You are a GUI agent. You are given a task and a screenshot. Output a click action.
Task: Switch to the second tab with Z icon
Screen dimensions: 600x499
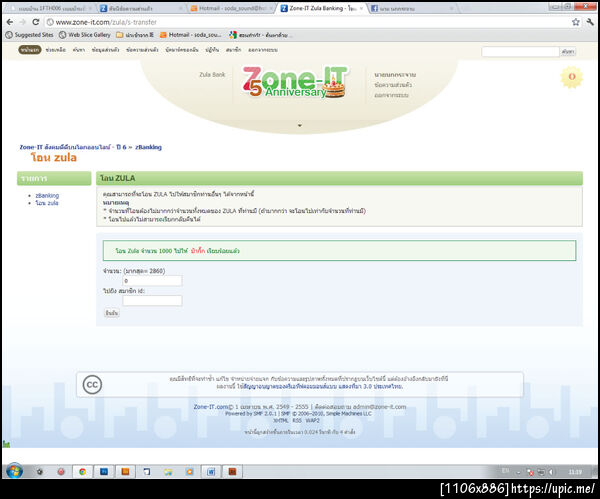click(x=142, y=8)
